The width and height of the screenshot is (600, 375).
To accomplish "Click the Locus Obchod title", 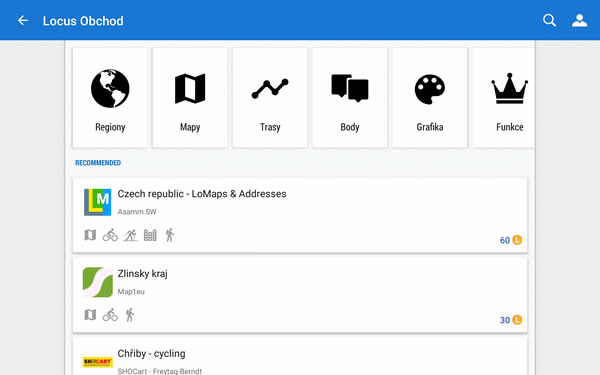I will 83,21.
